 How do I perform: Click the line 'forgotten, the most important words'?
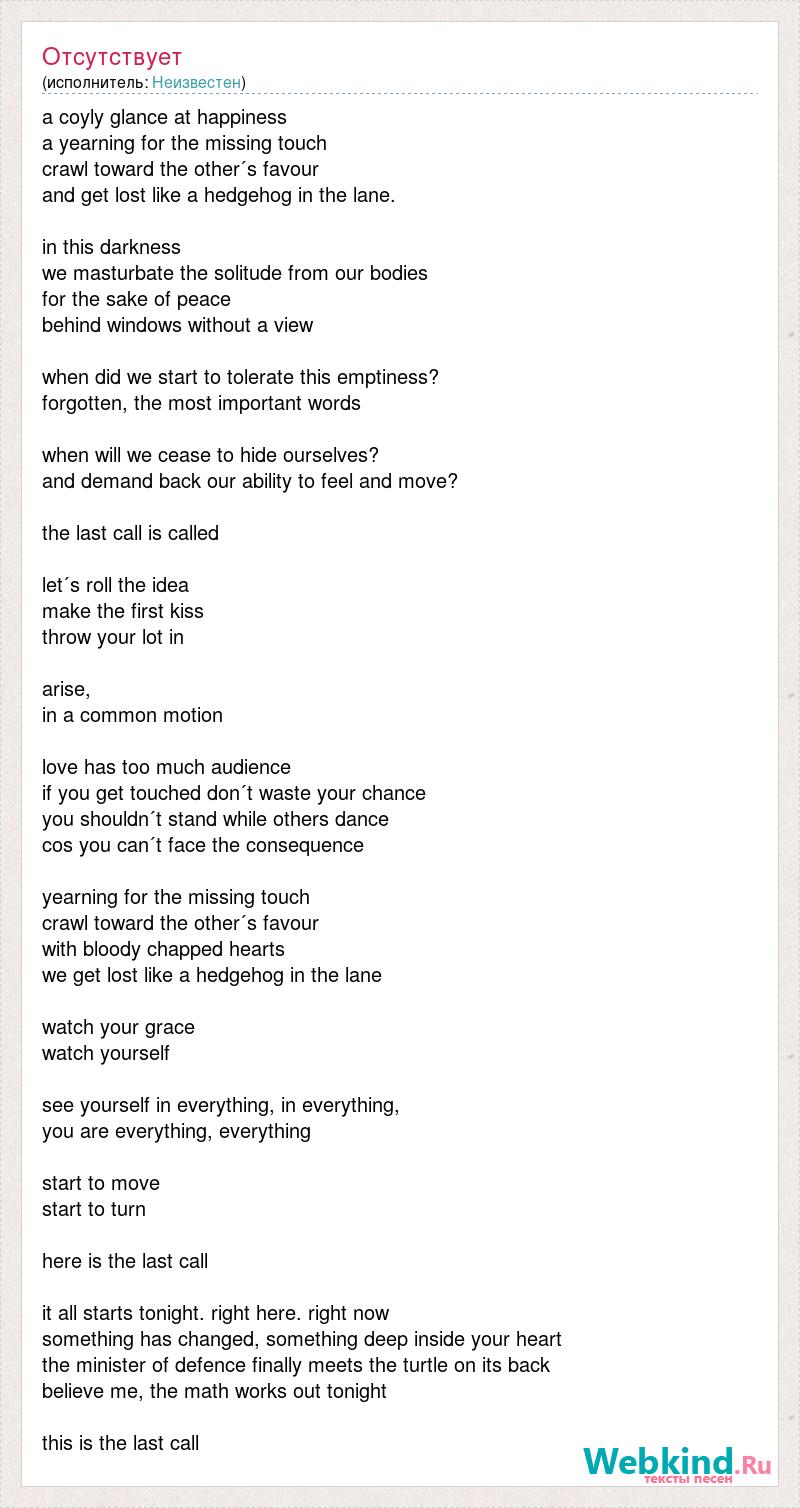(x=201, y=403)
